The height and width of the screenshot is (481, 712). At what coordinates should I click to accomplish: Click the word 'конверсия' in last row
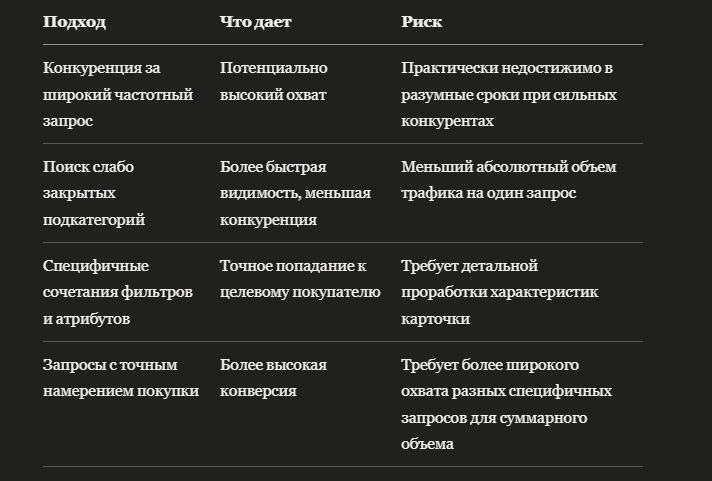(x=258, y=391)
